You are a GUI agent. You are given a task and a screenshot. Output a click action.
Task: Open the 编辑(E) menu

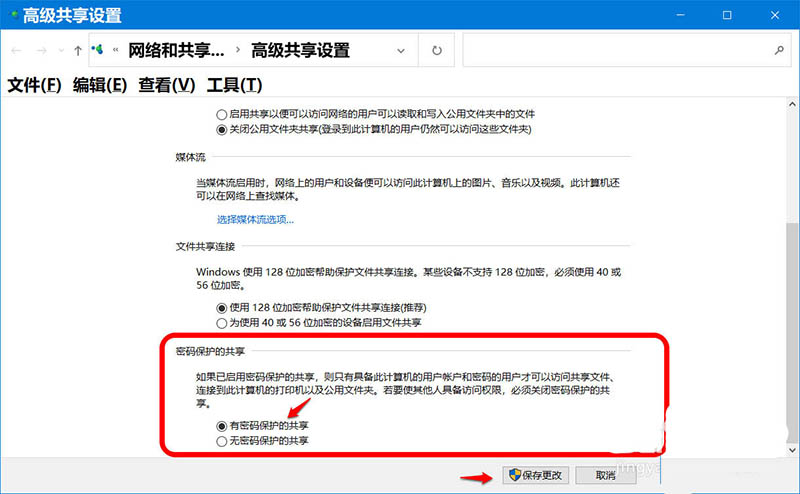point(100,85)
